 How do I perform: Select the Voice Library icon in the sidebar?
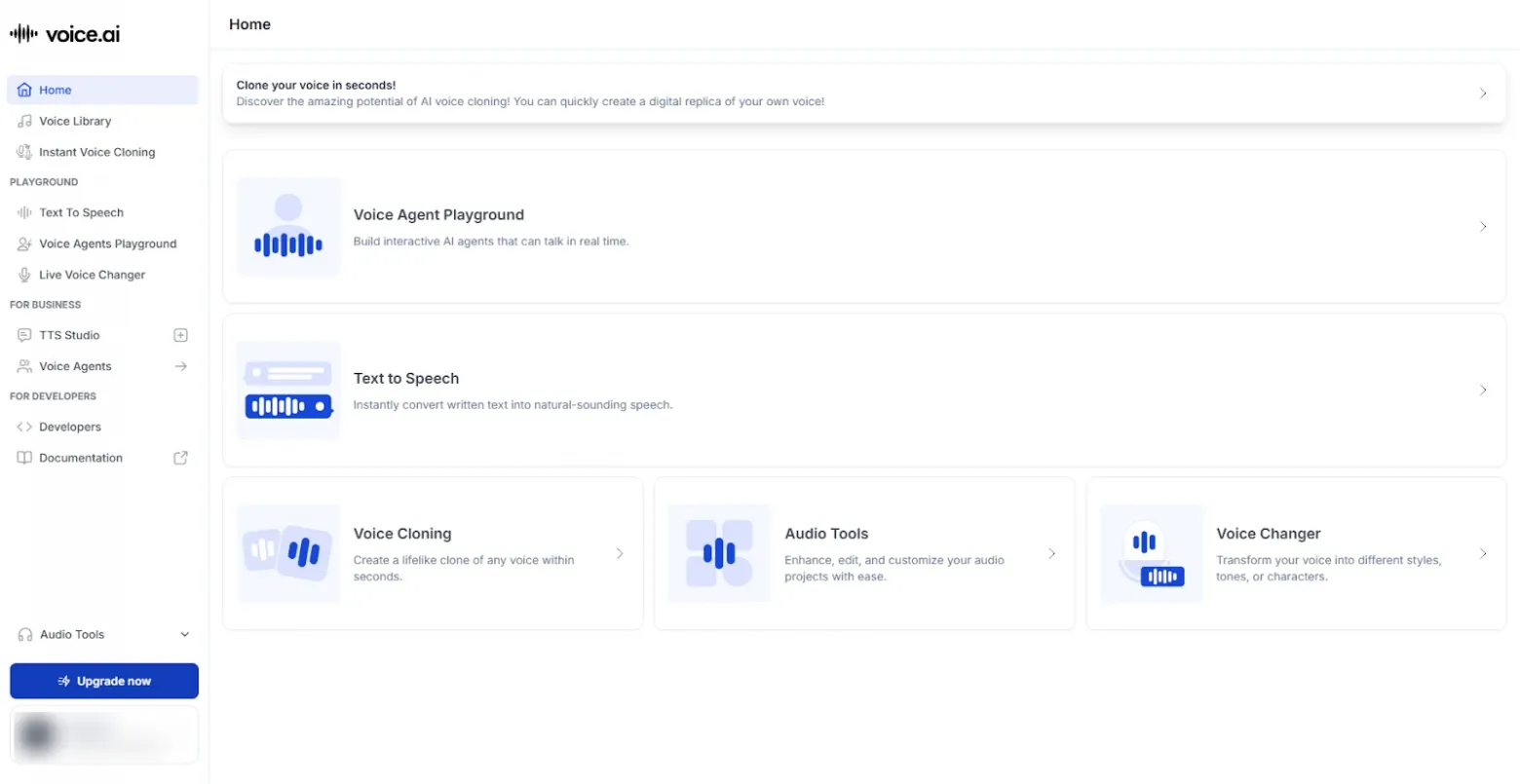click(23, 121)
